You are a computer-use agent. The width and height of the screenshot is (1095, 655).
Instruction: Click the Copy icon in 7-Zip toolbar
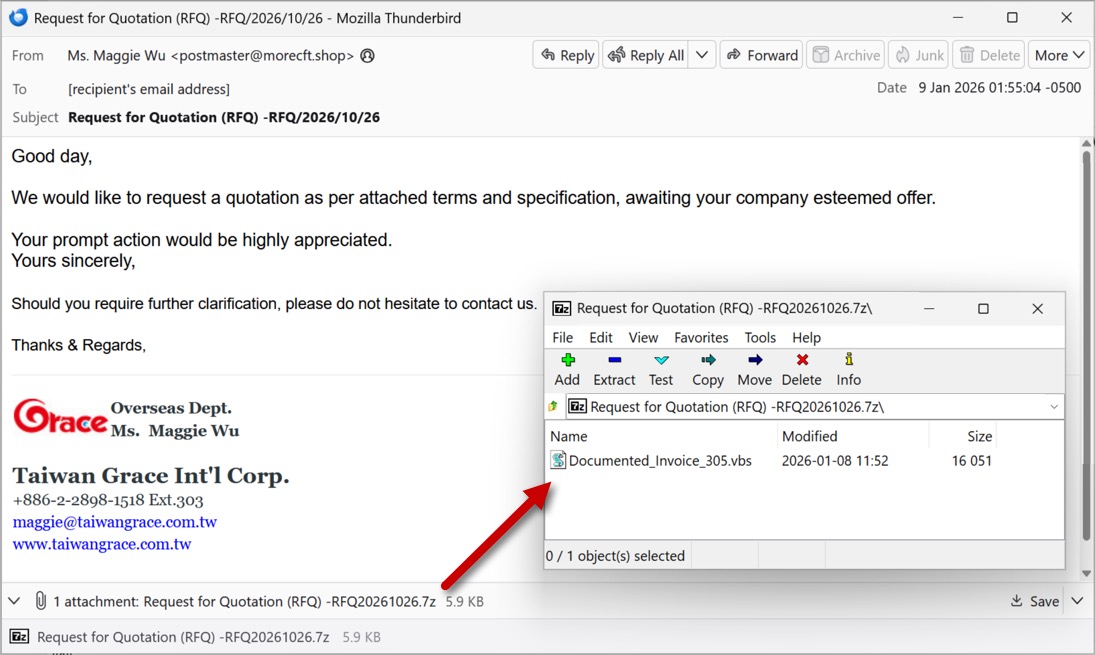[x=708, y=361]
